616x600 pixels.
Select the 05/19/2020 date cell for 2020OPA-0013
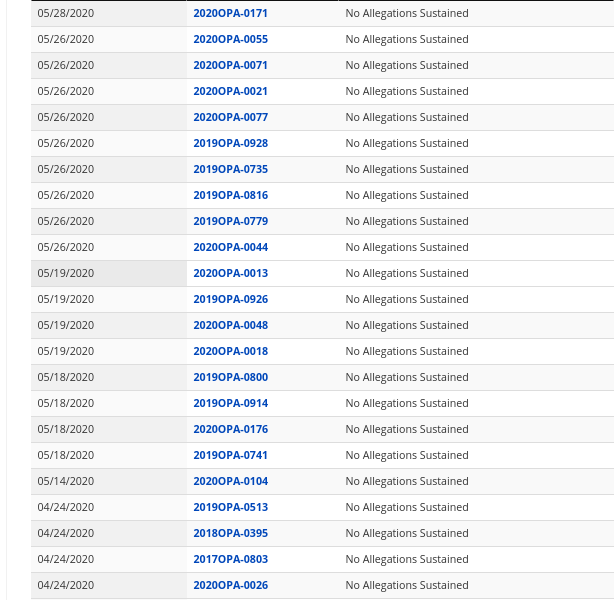pos(109,273)
